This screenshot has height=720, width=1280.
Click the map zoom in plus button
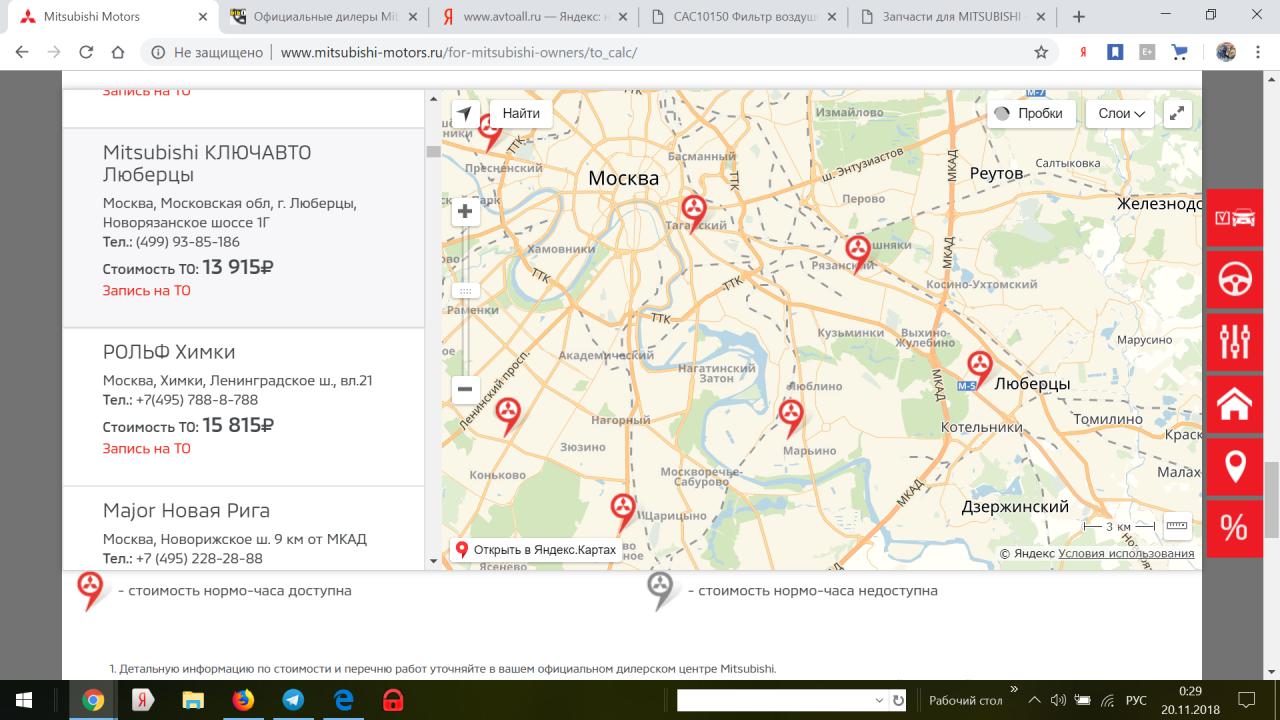[465, 211]
